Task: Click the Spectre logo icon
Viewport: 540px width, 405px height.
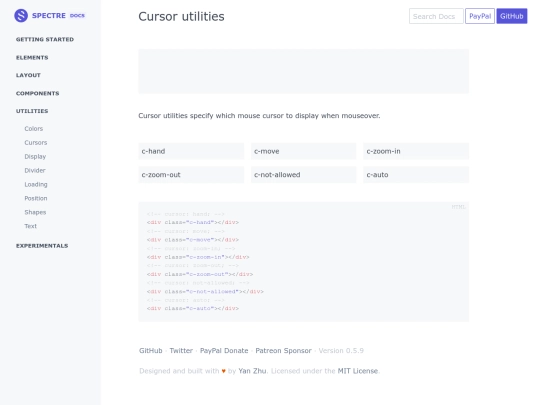Action: [21, 15]
